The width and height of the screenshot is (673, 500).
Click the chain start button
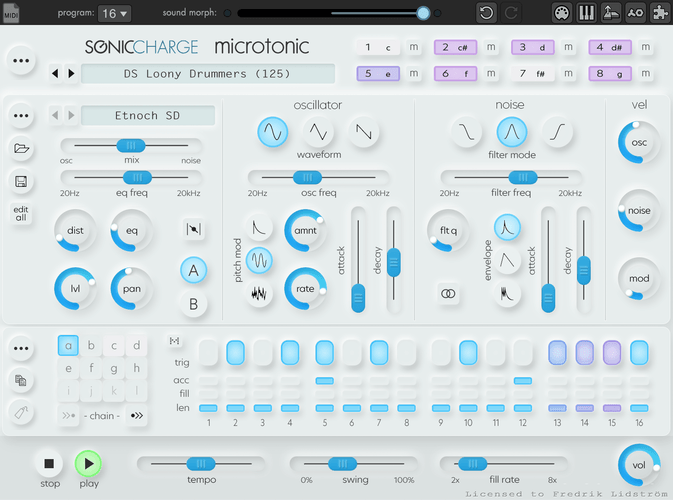point(69,415)
